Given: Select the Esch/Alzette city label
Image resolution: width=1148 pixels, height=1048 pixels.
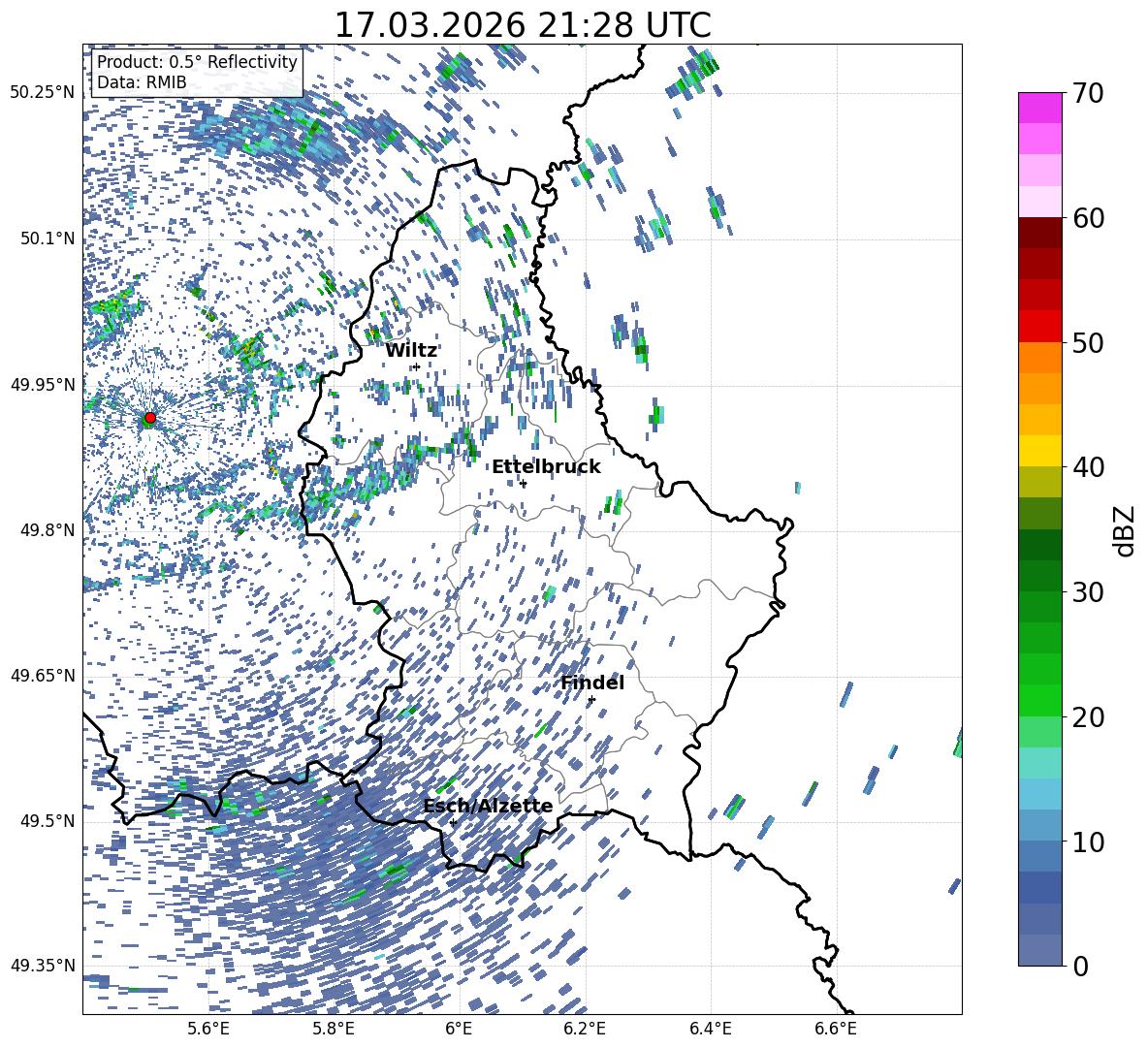Looking at the screenshot, I should click(488, 807).
